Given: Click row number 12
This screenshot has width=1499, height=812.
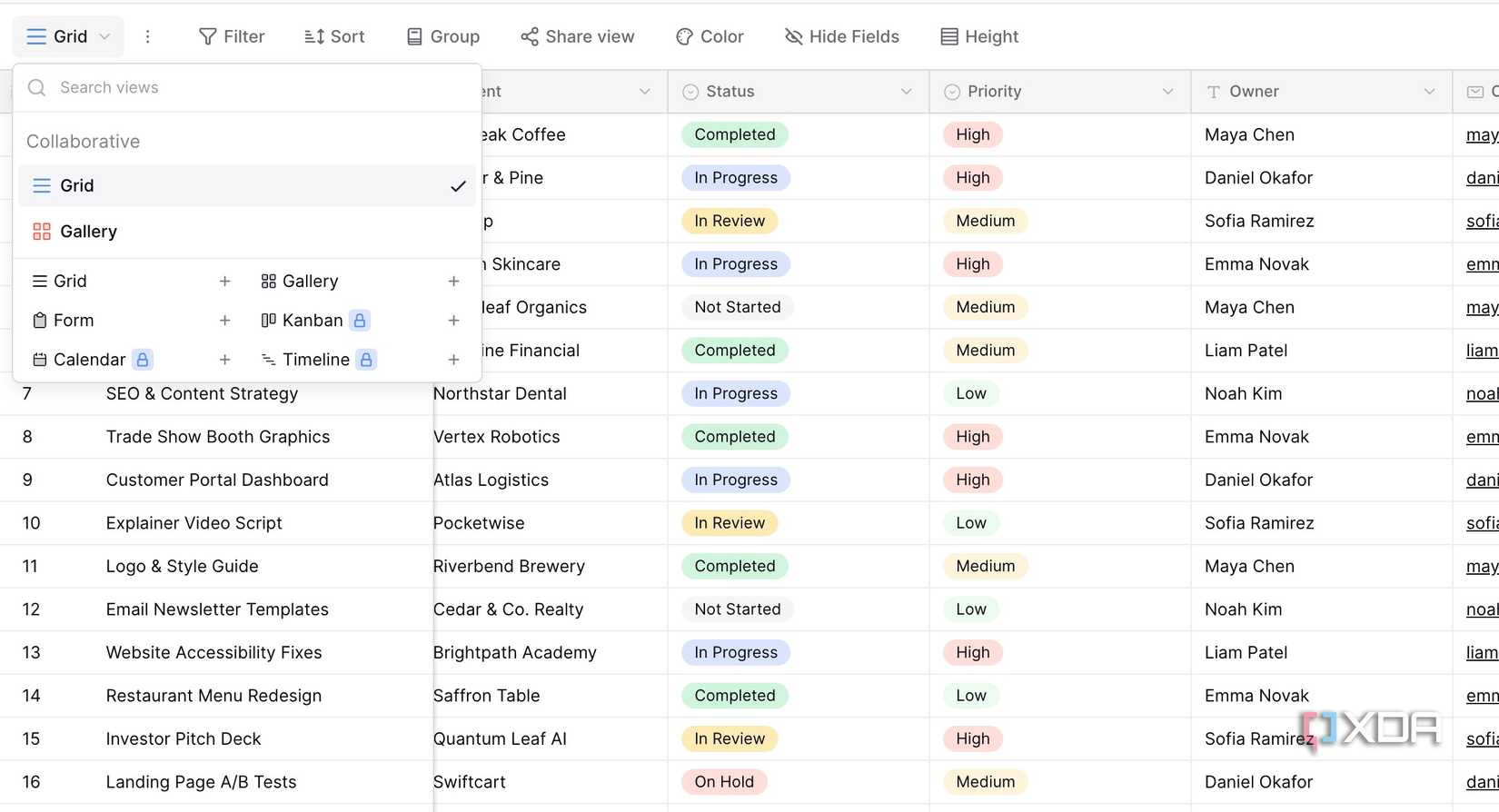Looking at the screenshot, I should (x=31, y=609).
